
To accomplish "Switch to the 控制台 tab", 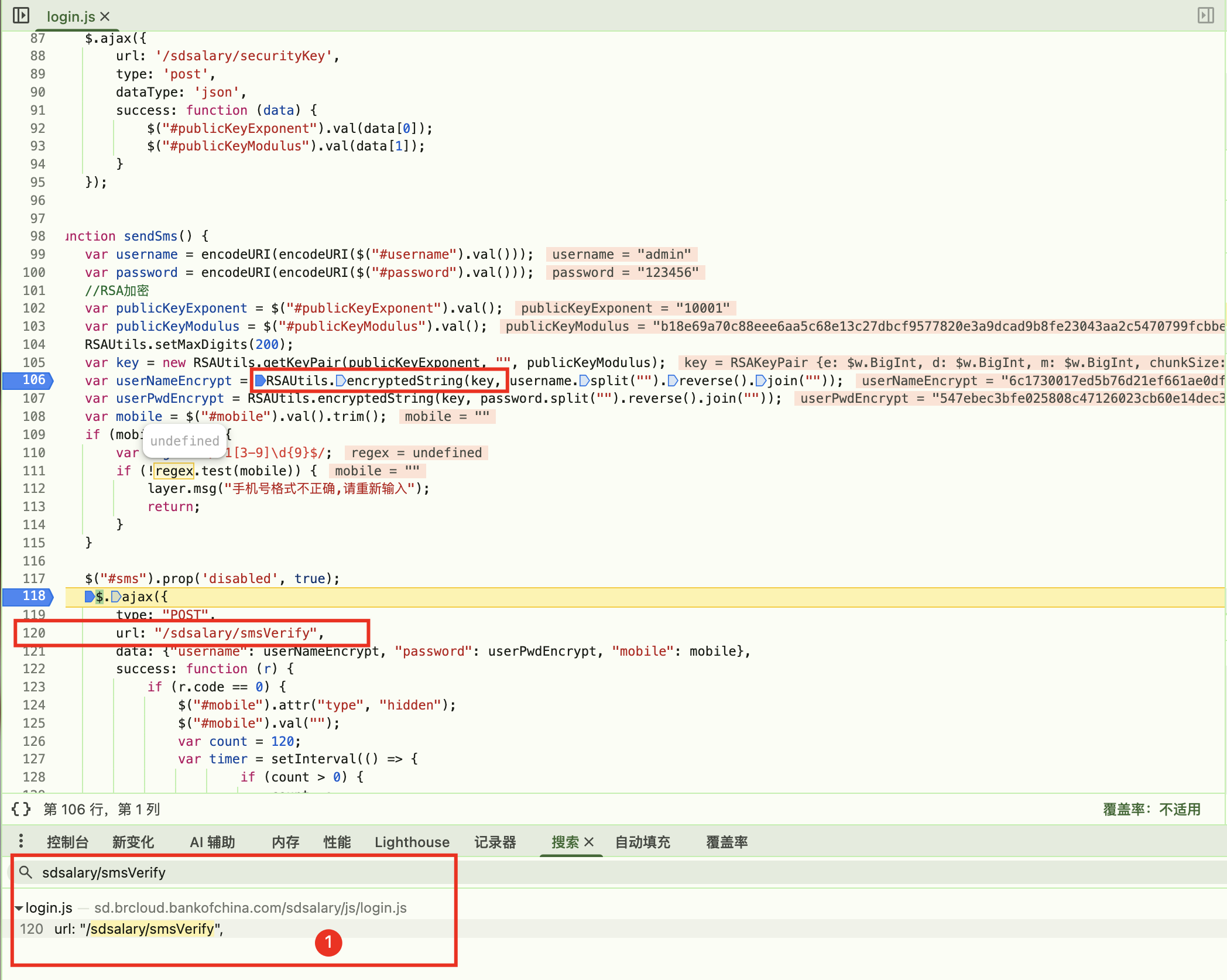I will tap(67, 842).
